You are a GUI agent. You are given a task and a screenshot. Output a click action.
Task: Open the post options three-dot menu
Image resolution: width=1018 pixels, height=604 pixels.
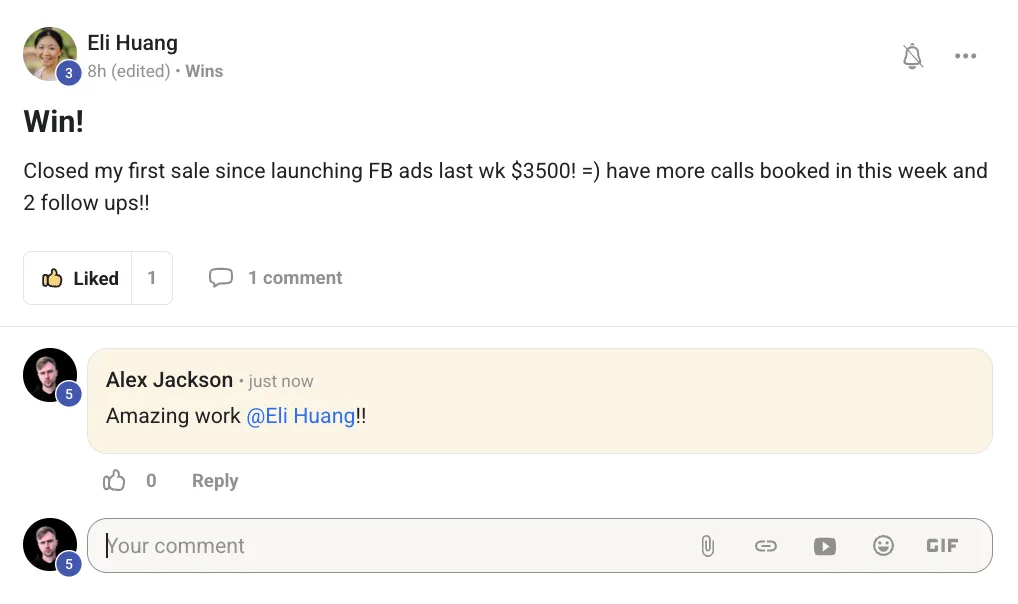point(965,56)
